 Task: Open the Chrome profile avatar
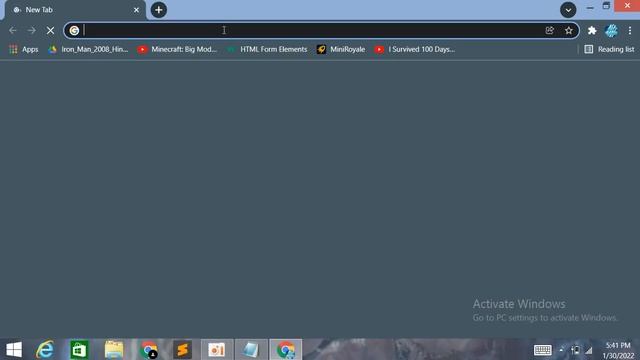click(611, 31)
